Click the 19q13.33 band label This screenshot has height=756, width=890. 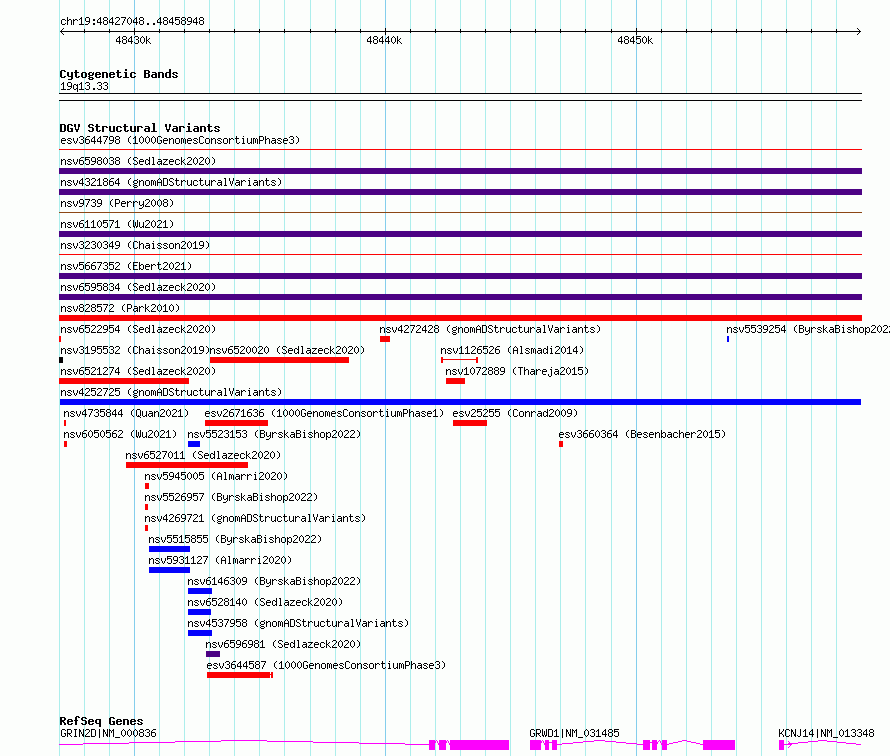(84, 86)
